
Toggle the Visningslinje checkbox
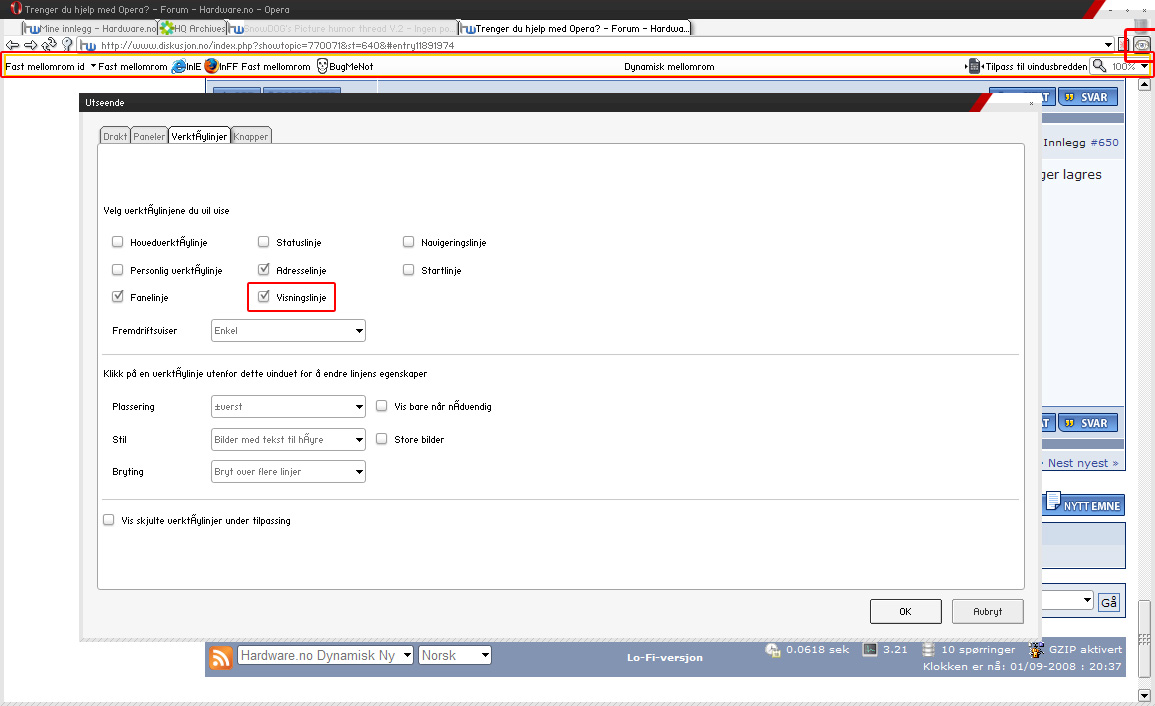(x=263, y=296)
